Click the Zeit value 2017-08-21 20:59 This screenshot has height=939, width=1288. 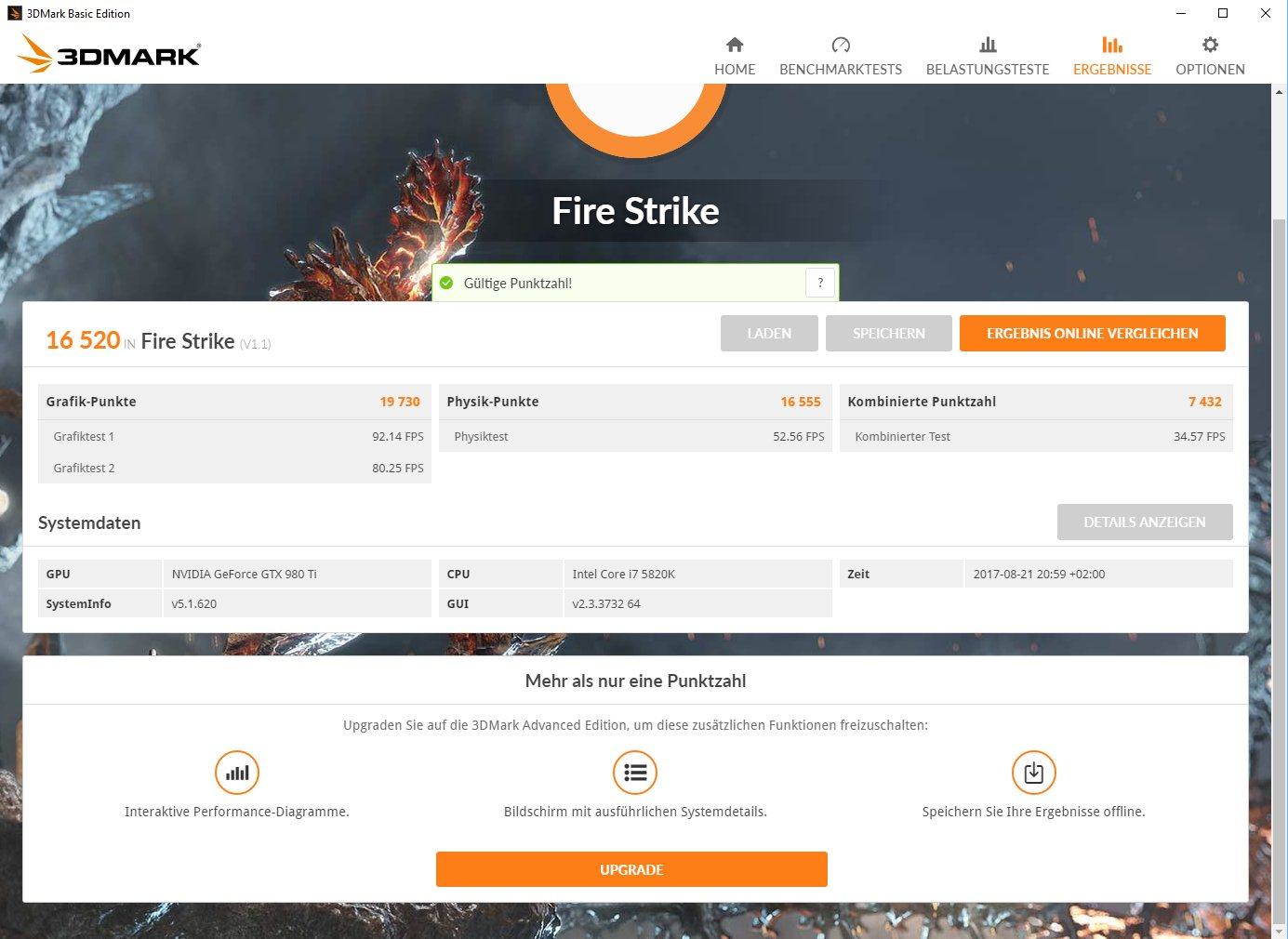pyautogui.click(x=1039, y=574)
